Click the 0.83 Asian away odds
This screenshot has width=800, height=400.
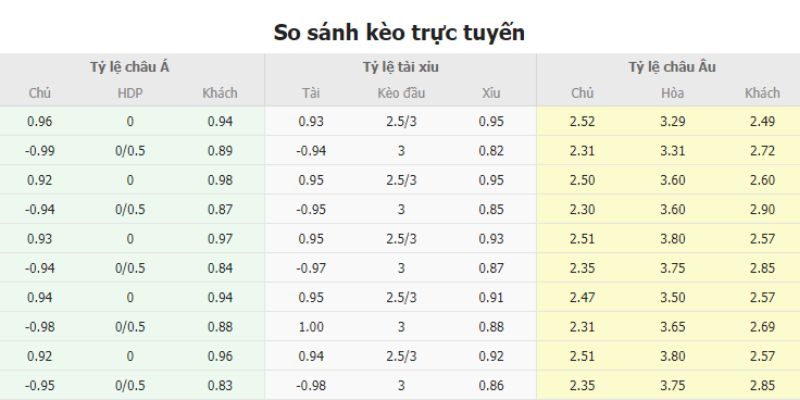coord(220,385)
